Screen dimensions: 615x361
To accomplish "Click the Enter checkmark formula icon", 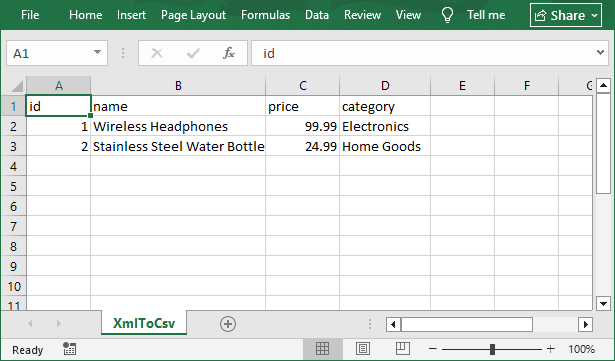I will 193,53.
